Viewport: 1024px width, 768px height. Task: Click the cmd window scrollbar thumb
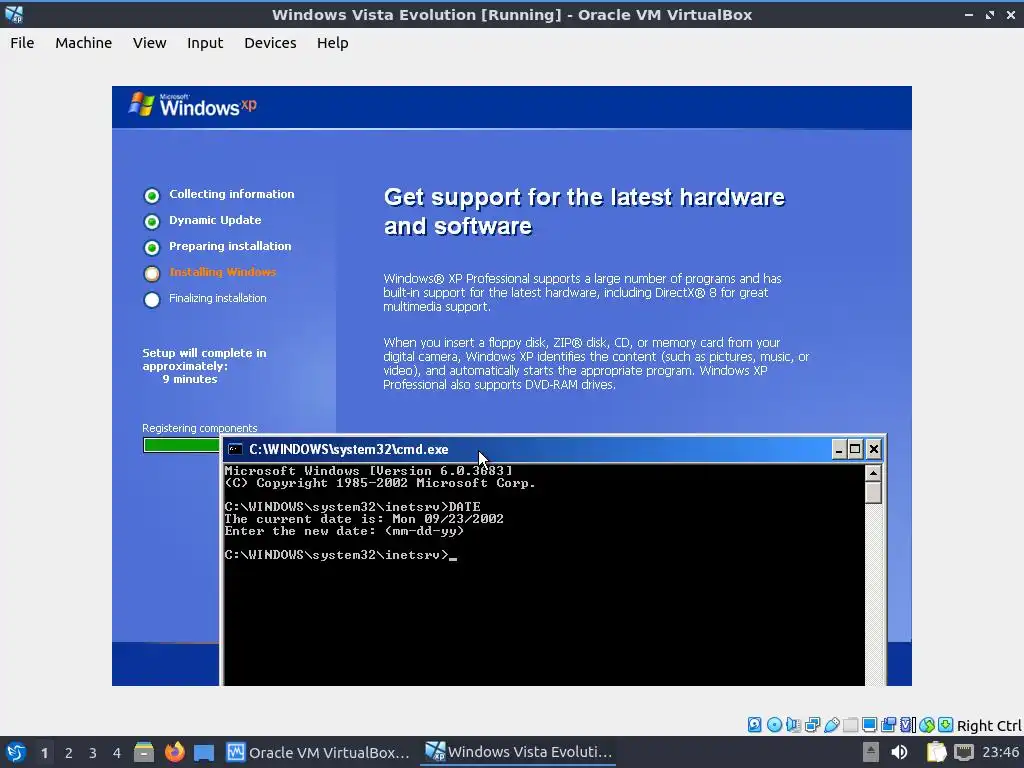pyautogui.click(x=873, y=492)
